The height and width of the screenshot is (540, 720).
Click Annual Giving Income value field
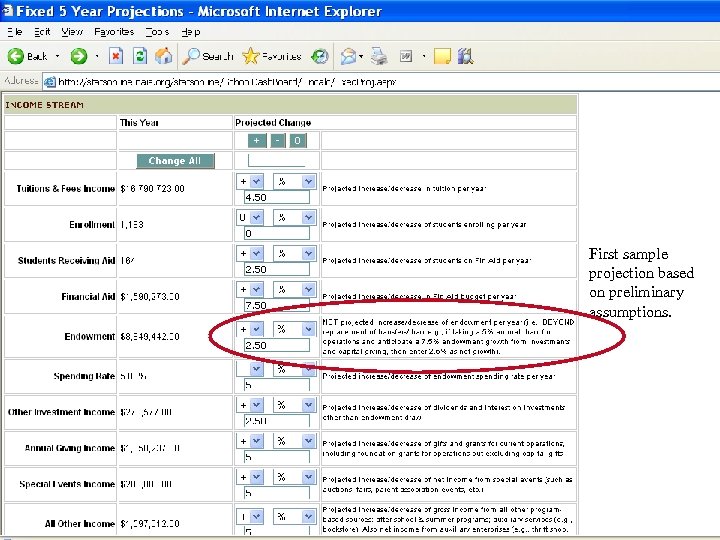[277, 457]
